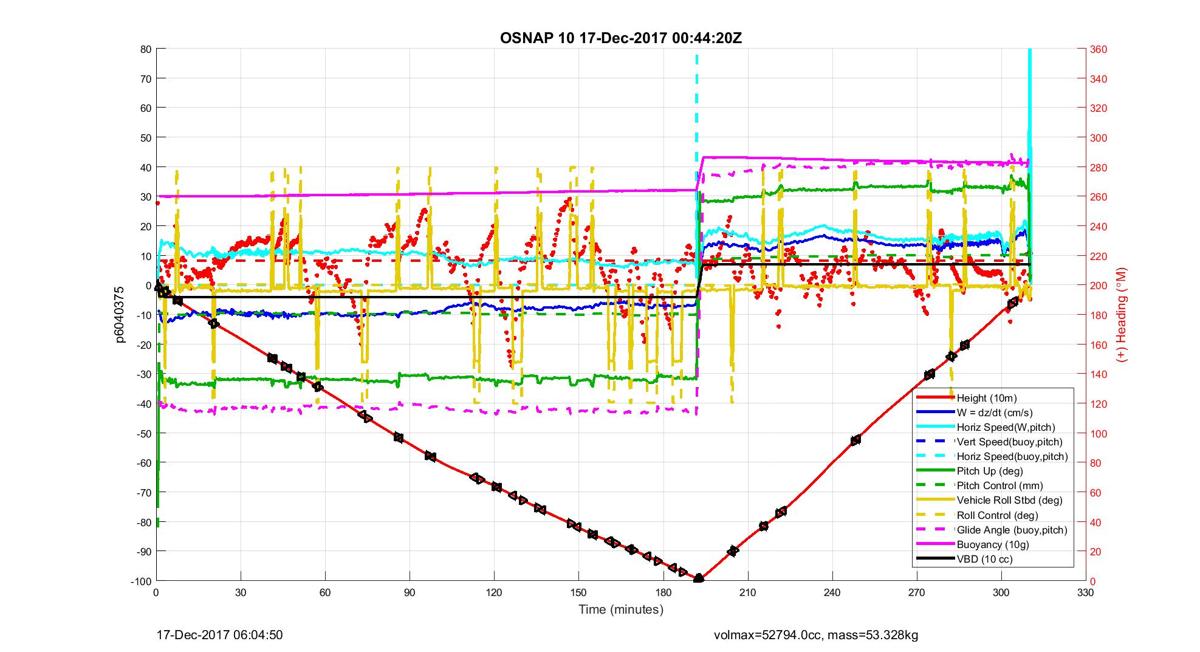Click right heading-axis tick label "360"
1200x652 pixels.
pyautogui.click(x=1100, y=49)
